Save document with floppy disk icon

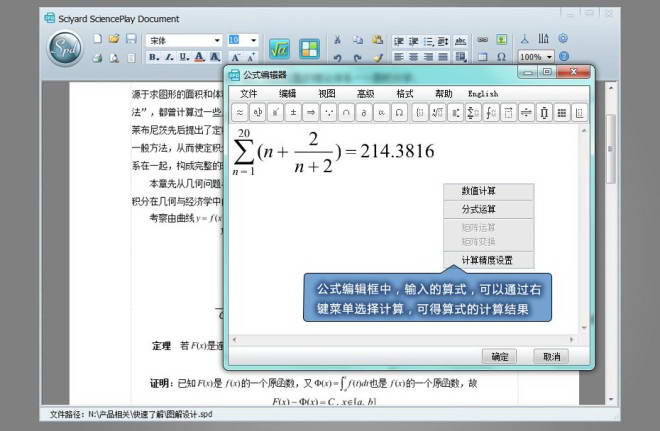coord(131,39)
